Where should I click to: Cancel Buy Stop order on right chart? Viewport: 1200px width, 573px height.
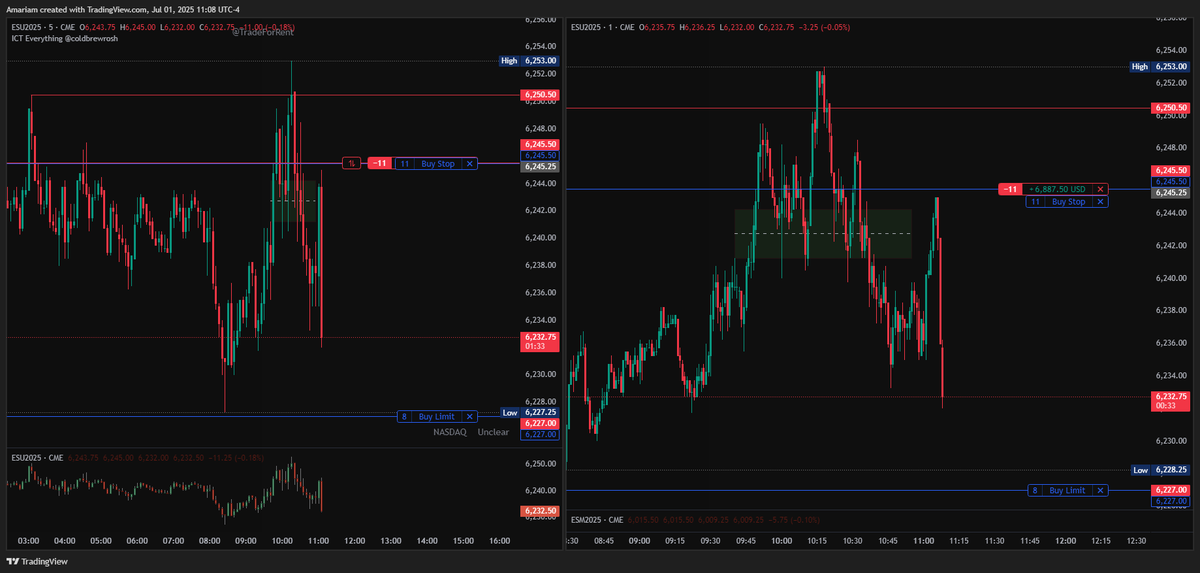[x=1101, y=202]
